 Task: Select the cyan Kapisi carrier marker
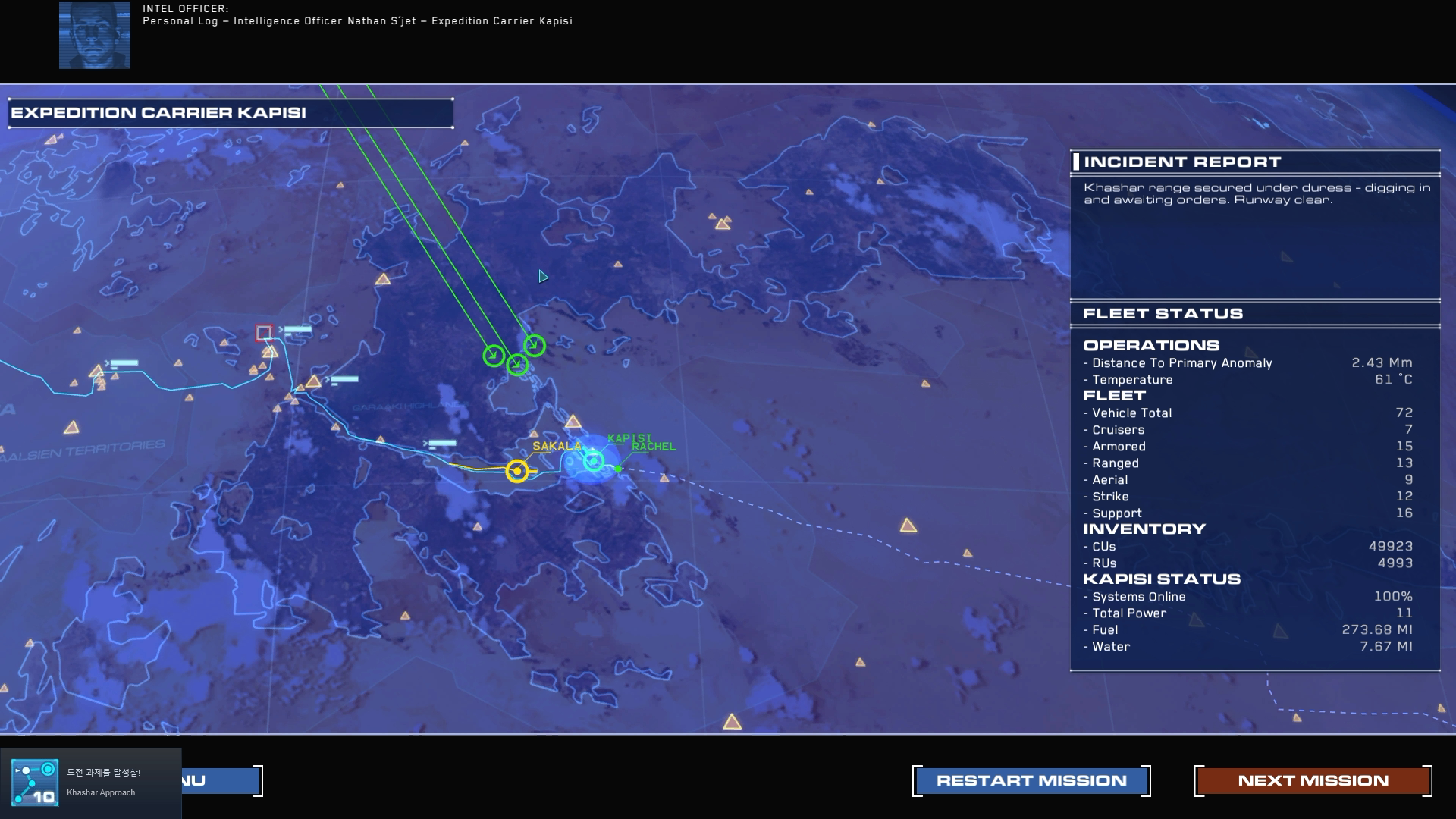(x=594, y=460)
